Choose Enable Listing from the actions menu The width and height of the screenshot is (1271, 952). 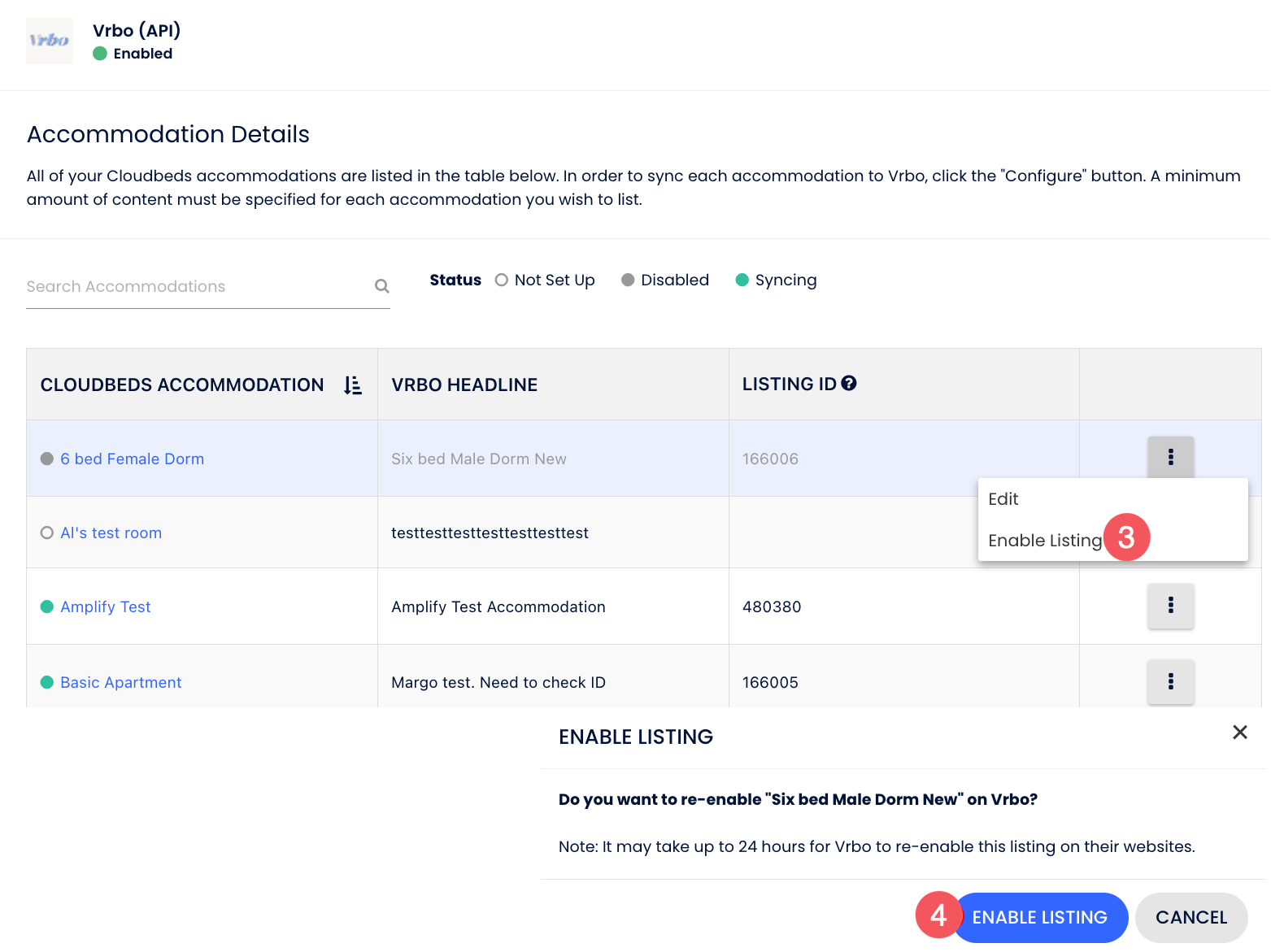pos(1044,541)
